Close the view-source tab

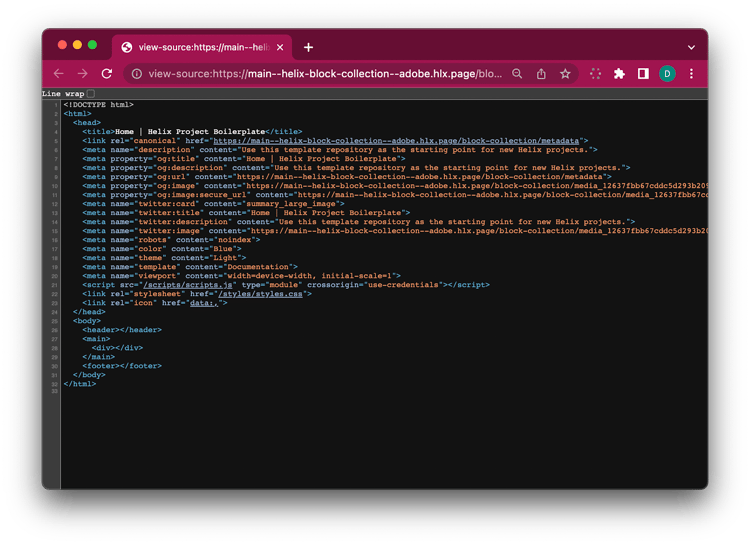[279, 47]
